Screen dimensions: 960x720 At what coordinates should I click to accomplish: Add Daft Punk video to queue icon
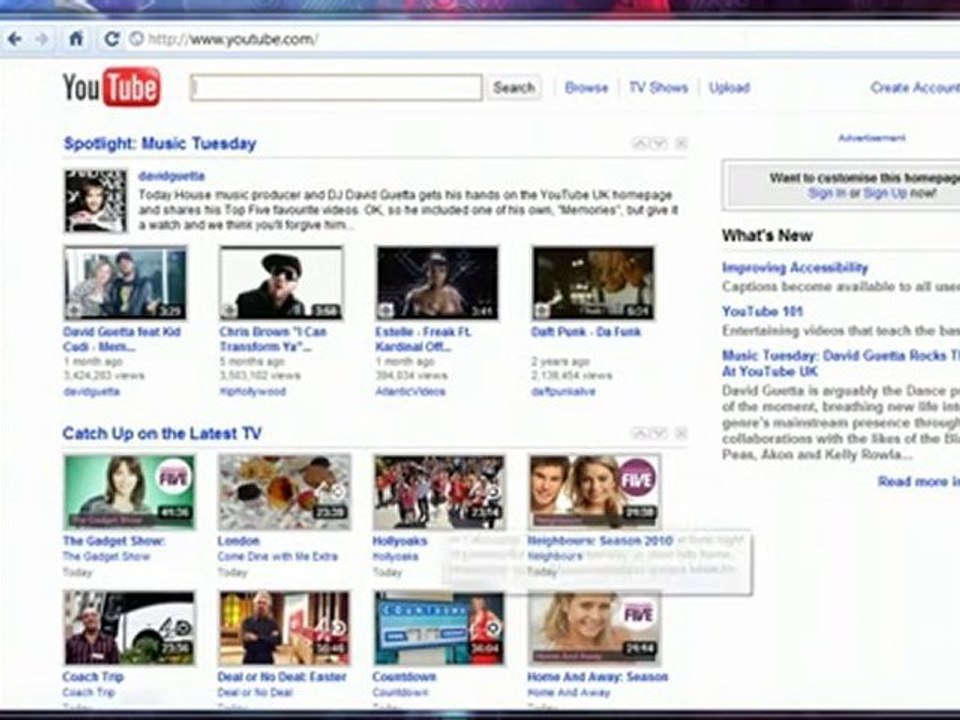[542, 311]
